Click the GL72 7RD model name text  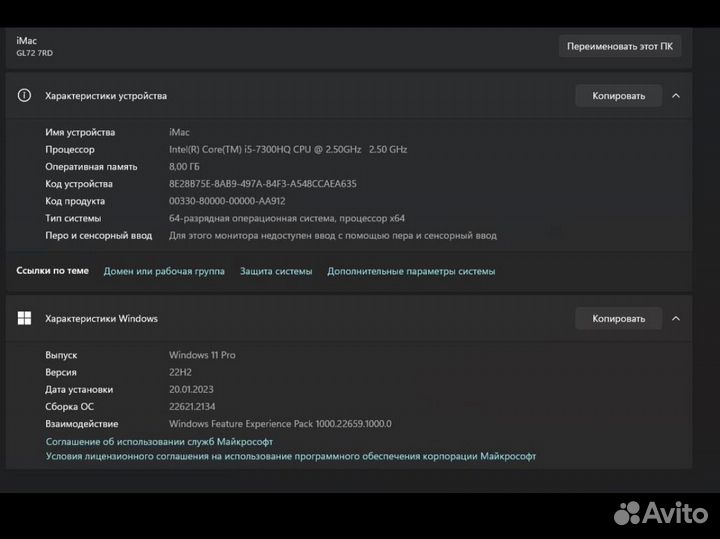(x=34, y=52)
